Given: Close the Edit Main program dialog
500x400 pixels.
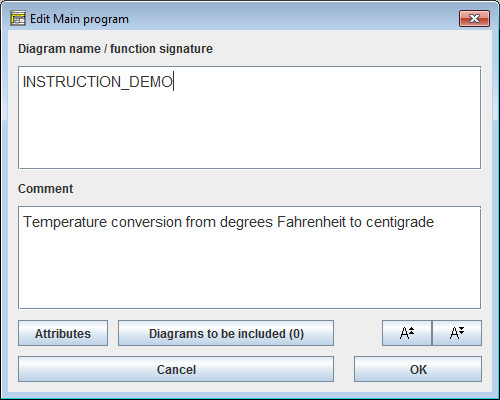Looking at the screenshot, I should 474,18.
